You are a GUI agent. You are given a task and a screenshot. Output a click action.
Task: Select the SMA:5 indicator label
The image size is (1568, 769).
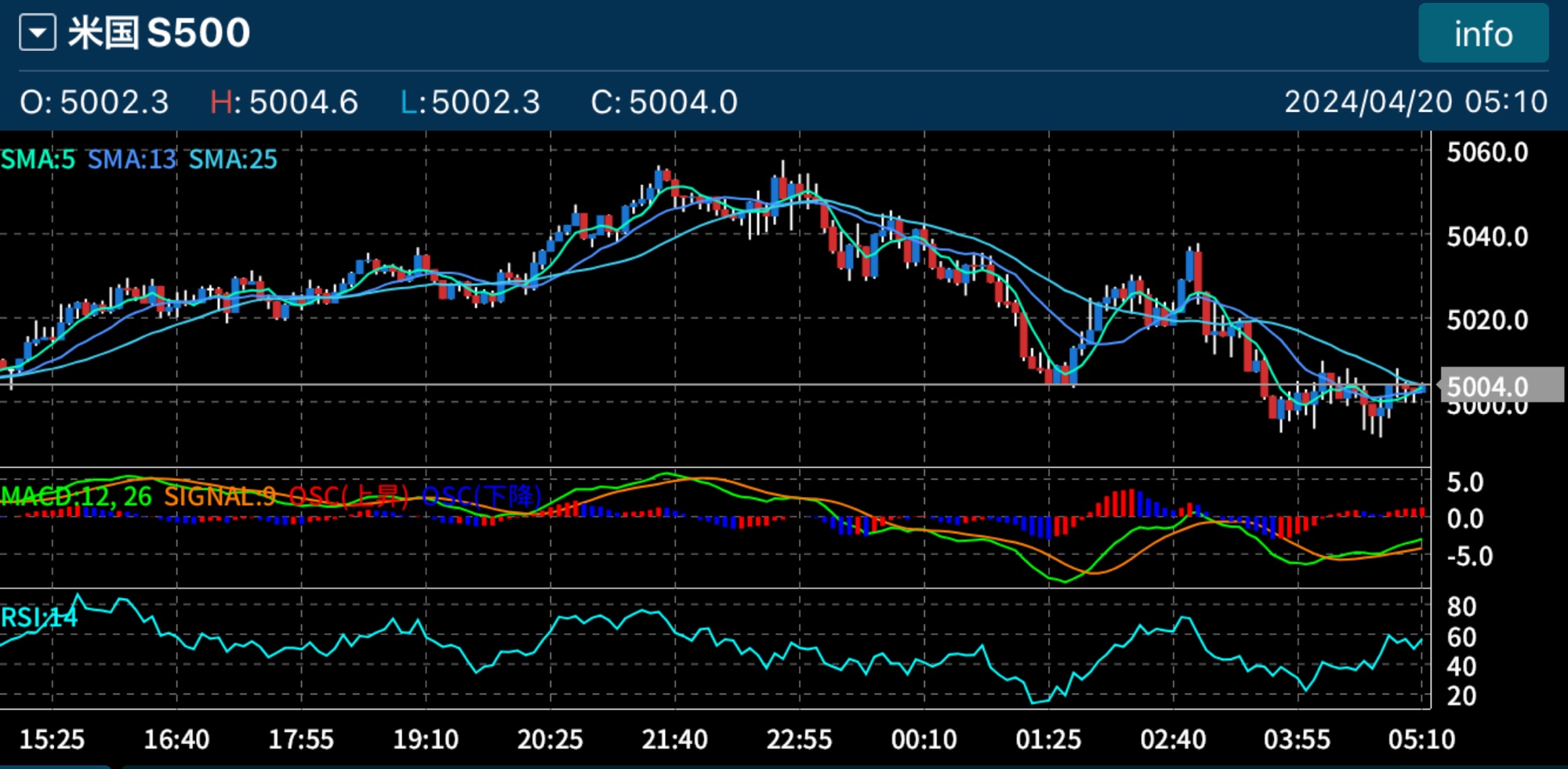38,160
